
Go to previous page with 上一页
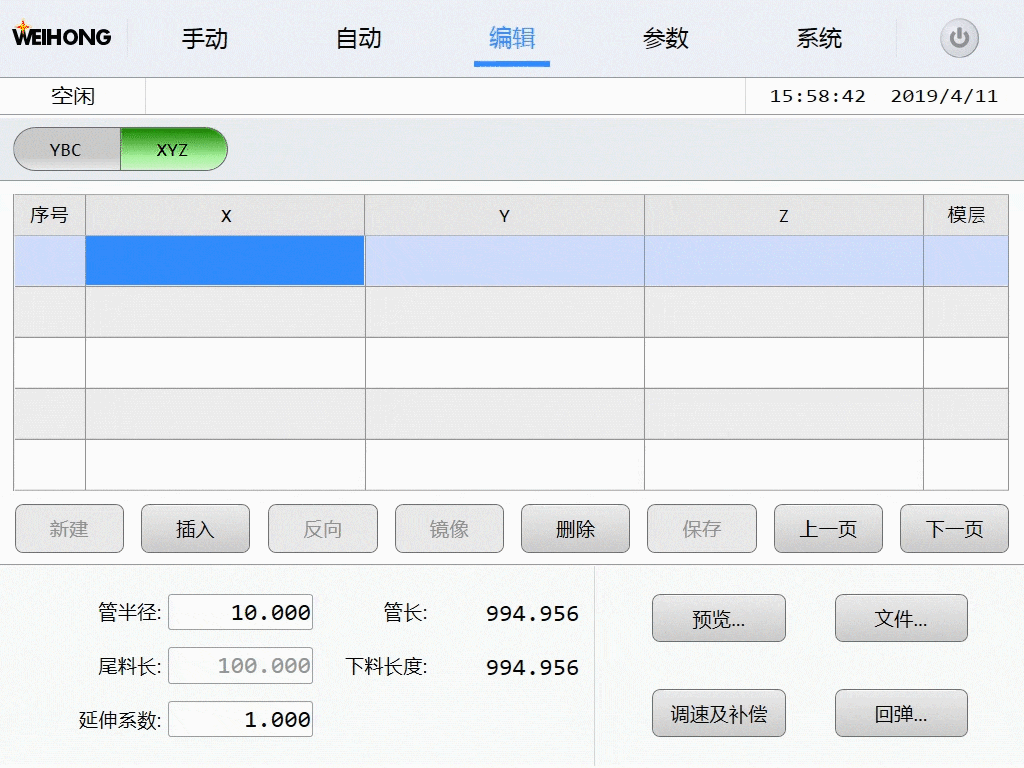click(828, 528)
